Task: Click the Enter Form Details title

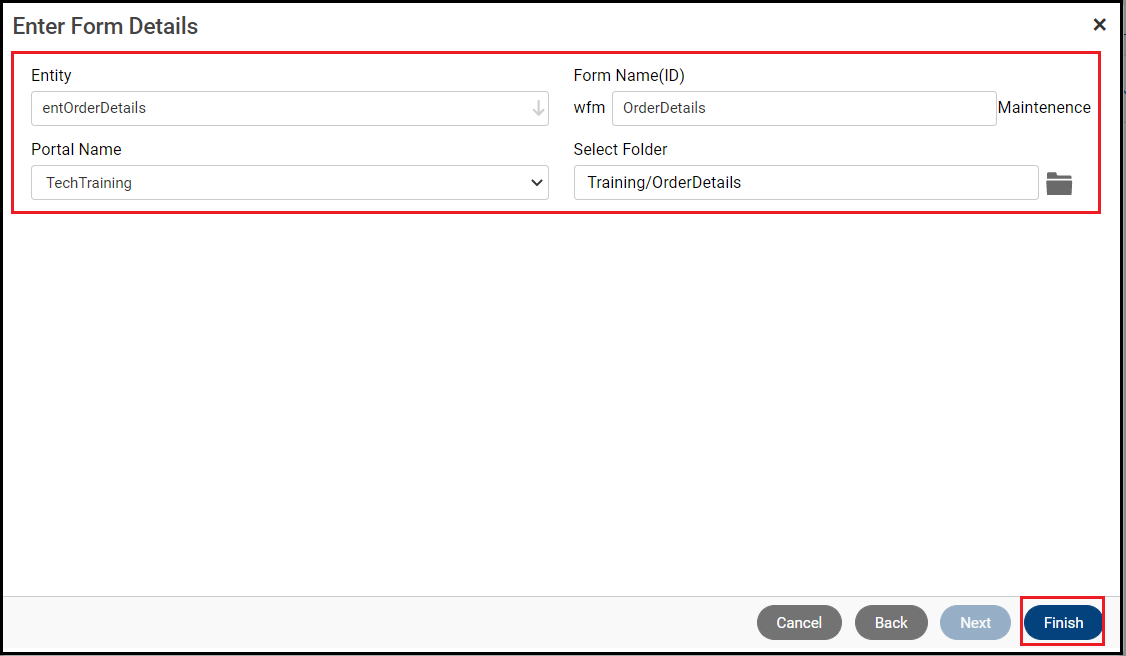Action: [x=105, y=26]
